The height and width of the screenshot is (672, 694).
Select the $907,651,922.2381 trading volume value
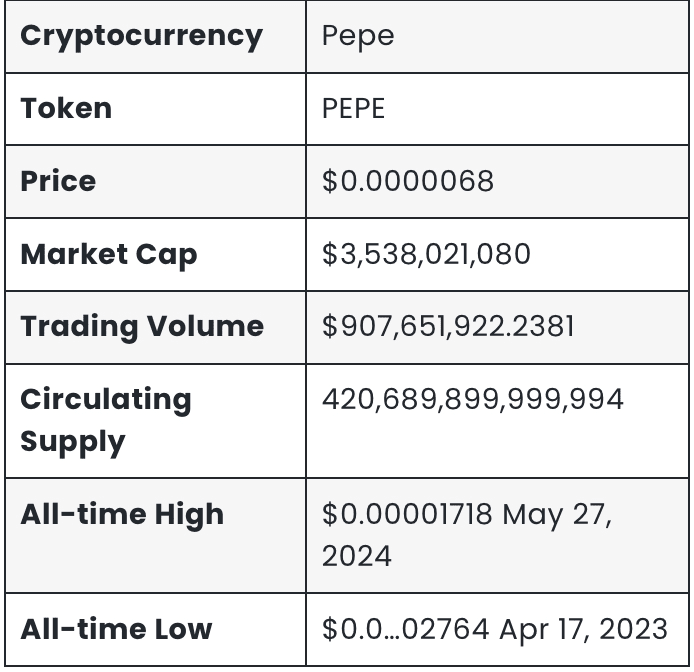click(448, 326)
